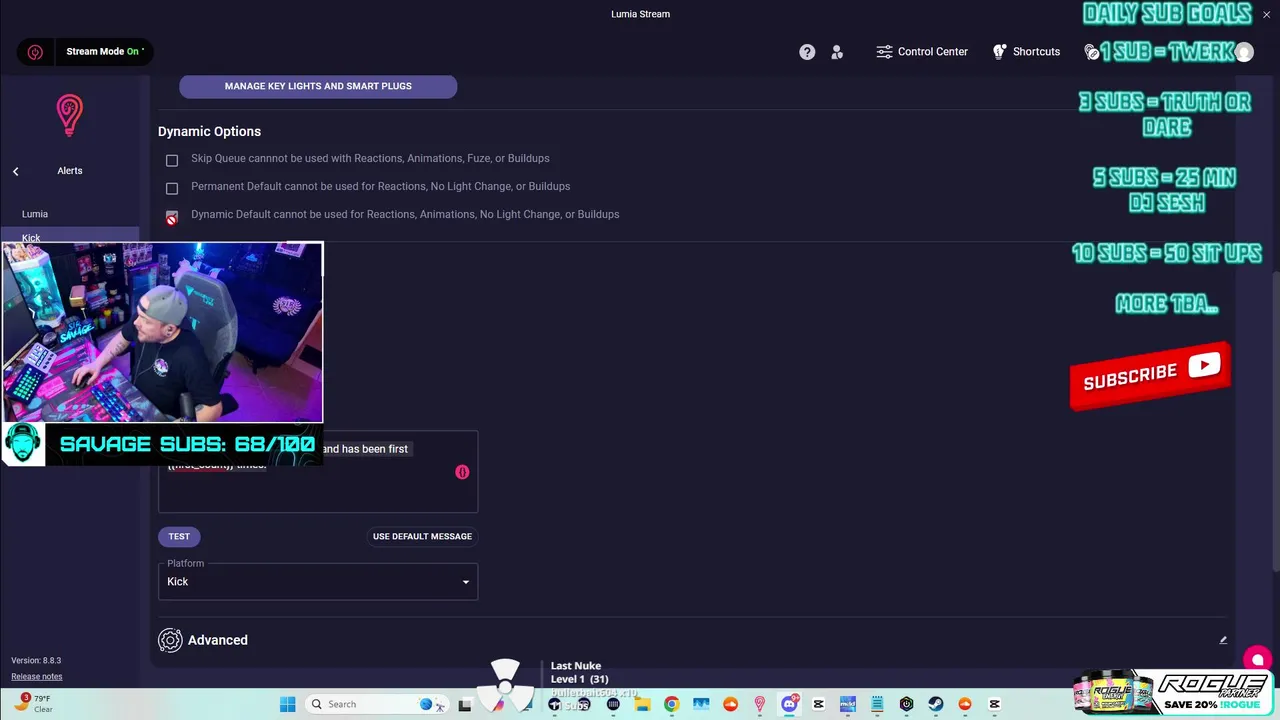Image resolution: width=1280 pixels, height=720 pixels.
Task: Open Shortcuts menu
Action: tap(1026, 52)
